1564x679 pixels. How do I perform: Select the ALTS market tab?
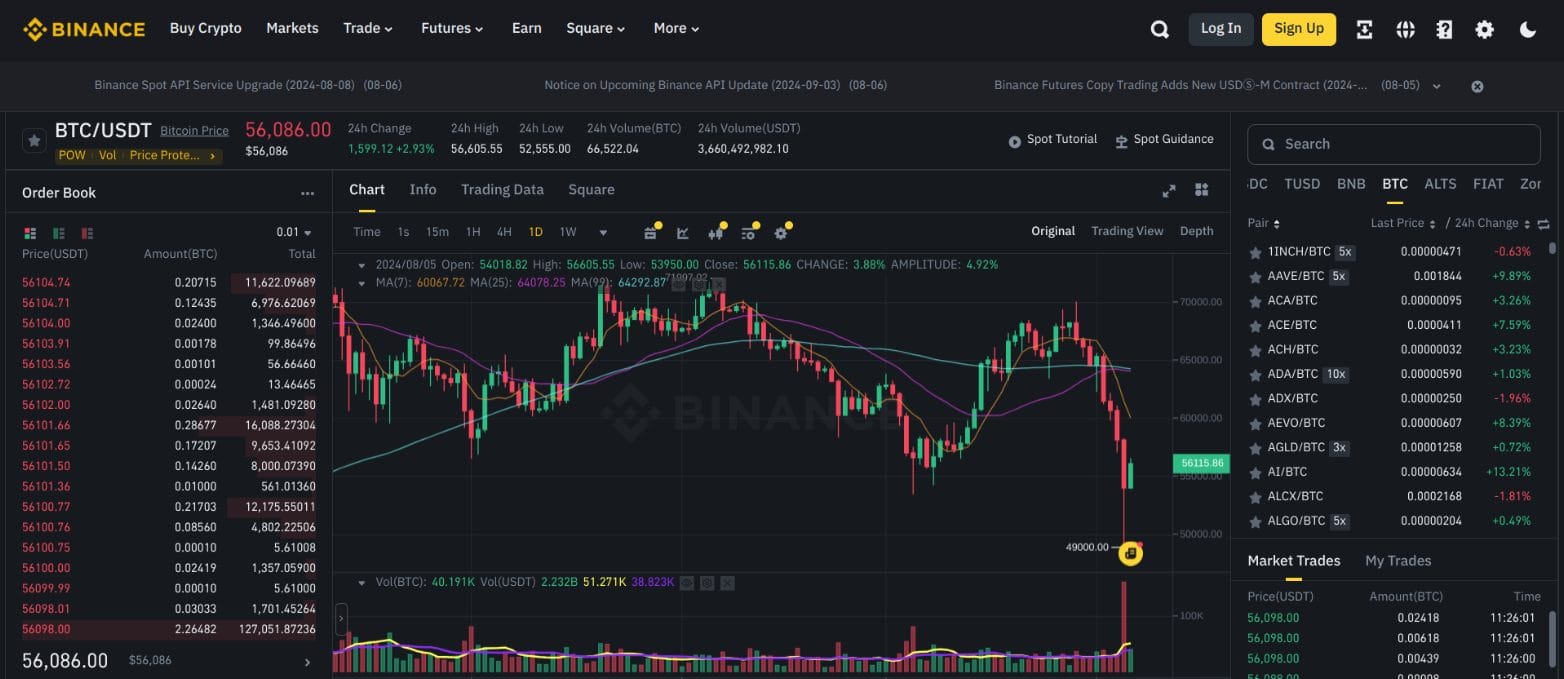pos(1440,184)
